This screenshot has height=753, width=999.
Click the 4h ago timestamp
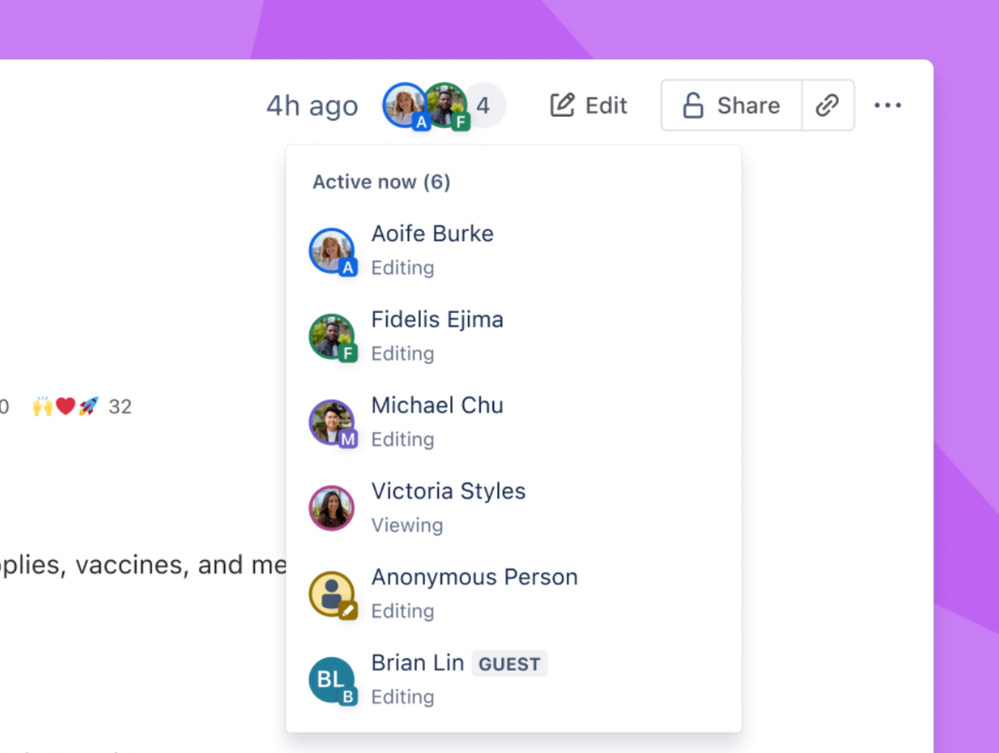(x=312, y=106)
